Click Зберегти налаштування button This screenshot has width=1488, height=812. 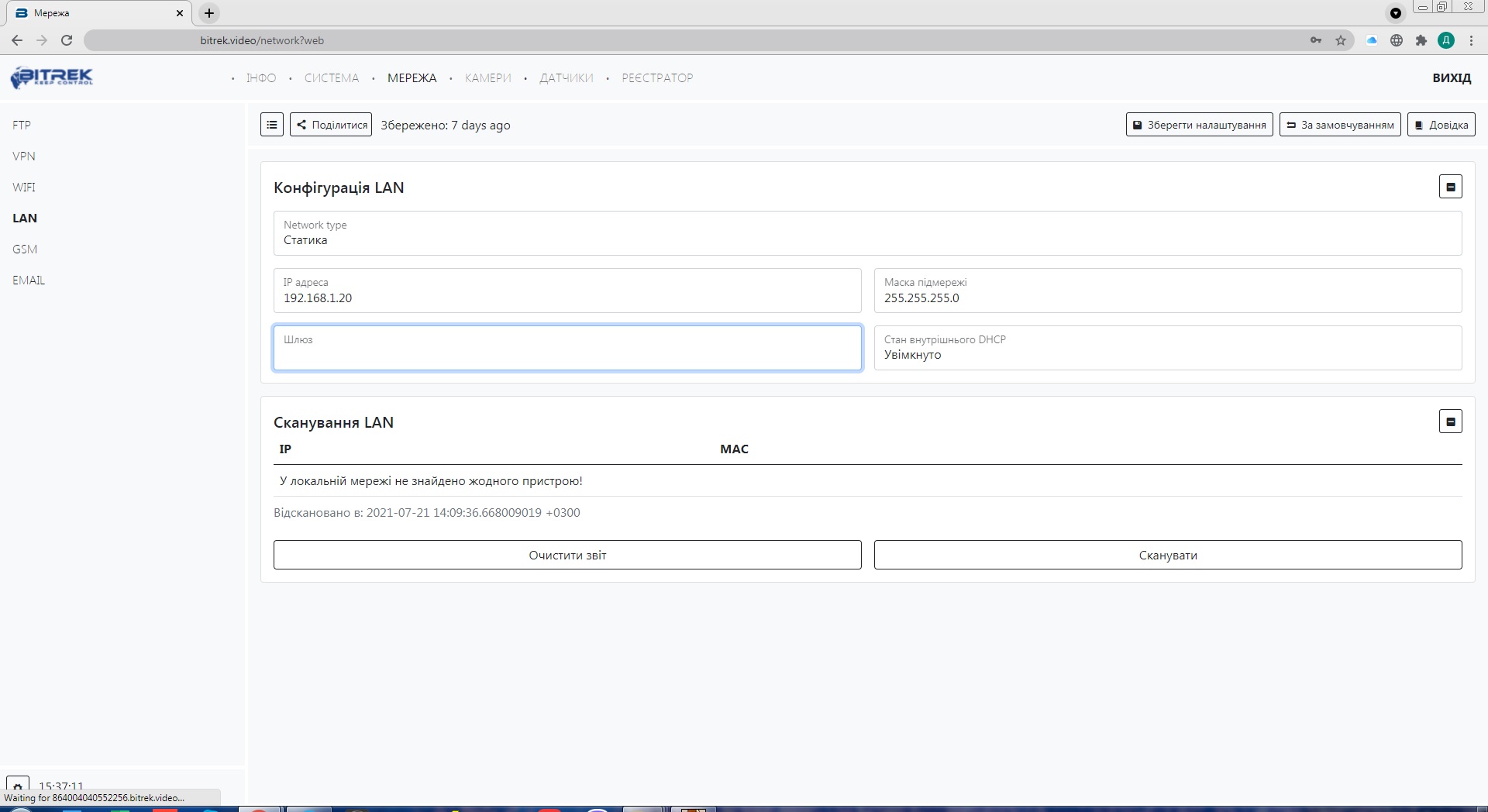(1199, 125)
